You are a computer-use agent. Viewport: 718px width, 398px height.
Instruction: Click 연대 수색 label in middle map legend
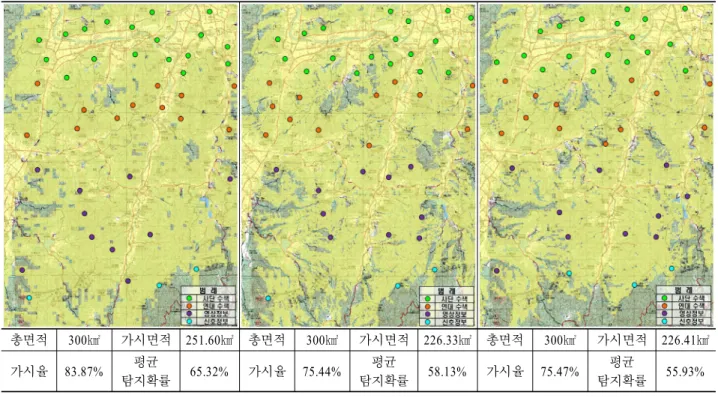pos(454,306)
